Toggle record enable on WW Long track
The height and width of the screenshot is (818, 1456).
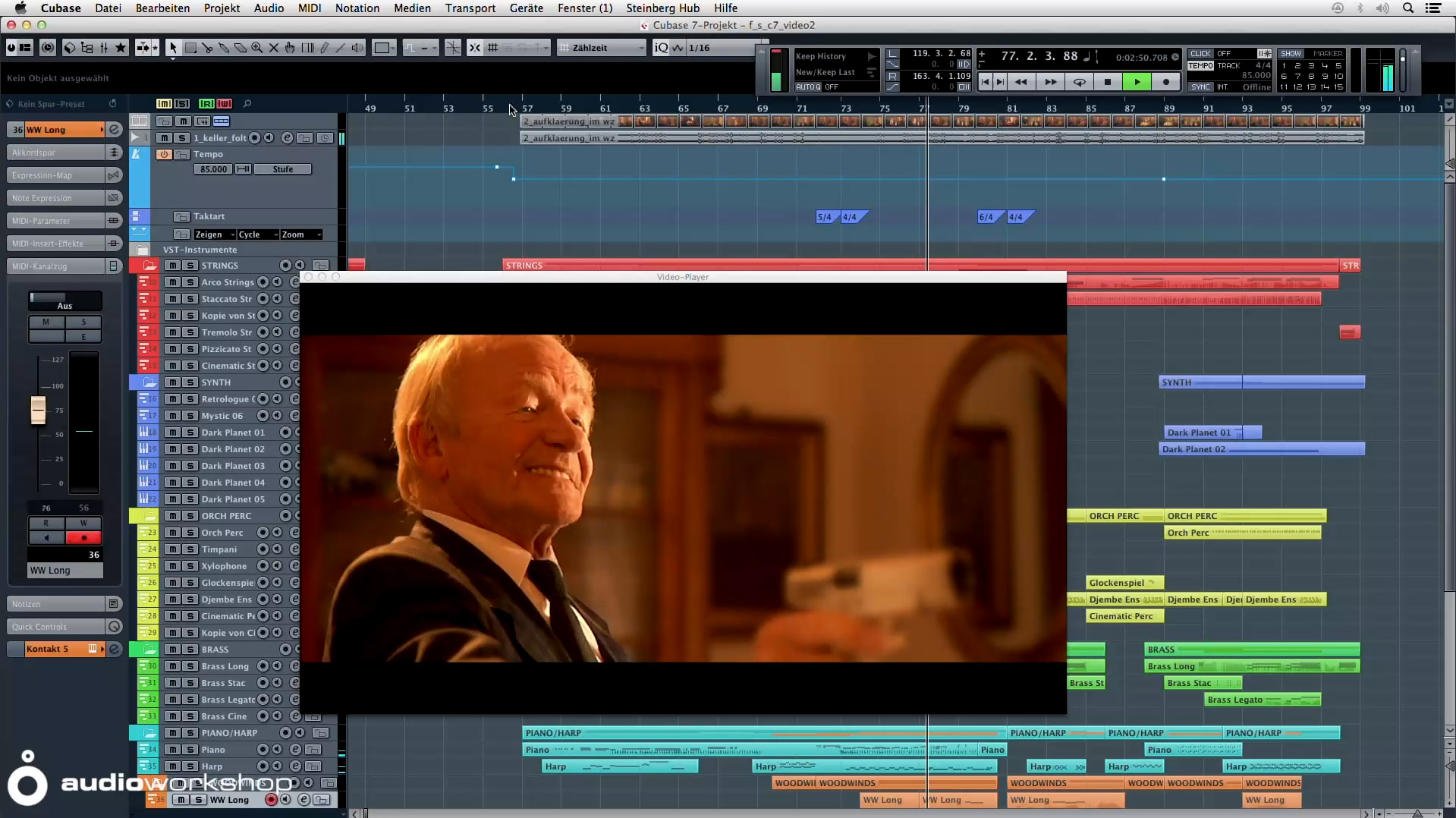(271, 800)
